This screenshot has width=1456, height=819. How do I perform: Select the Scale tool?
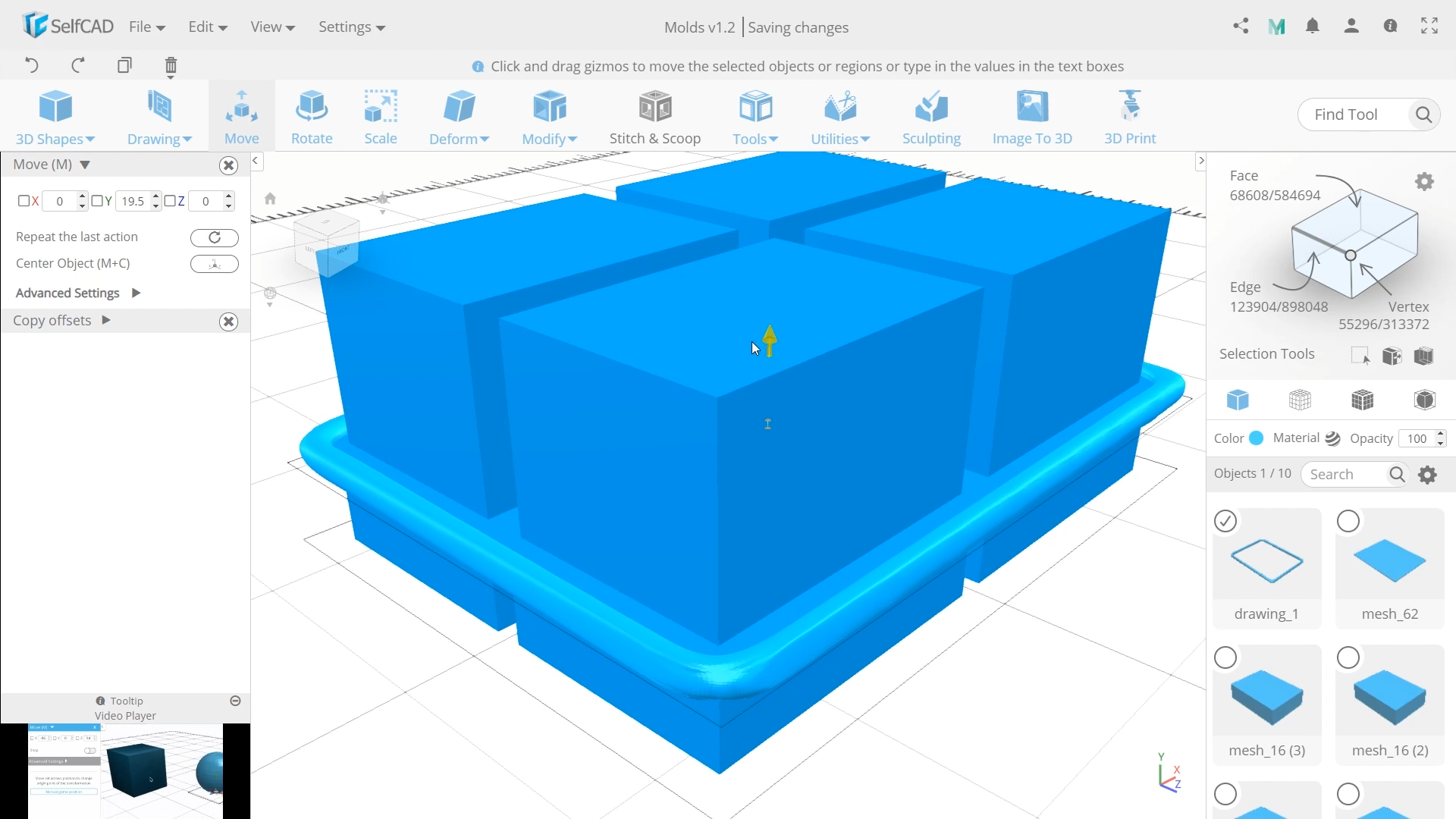pyautogui.click(x=381, y=118)
